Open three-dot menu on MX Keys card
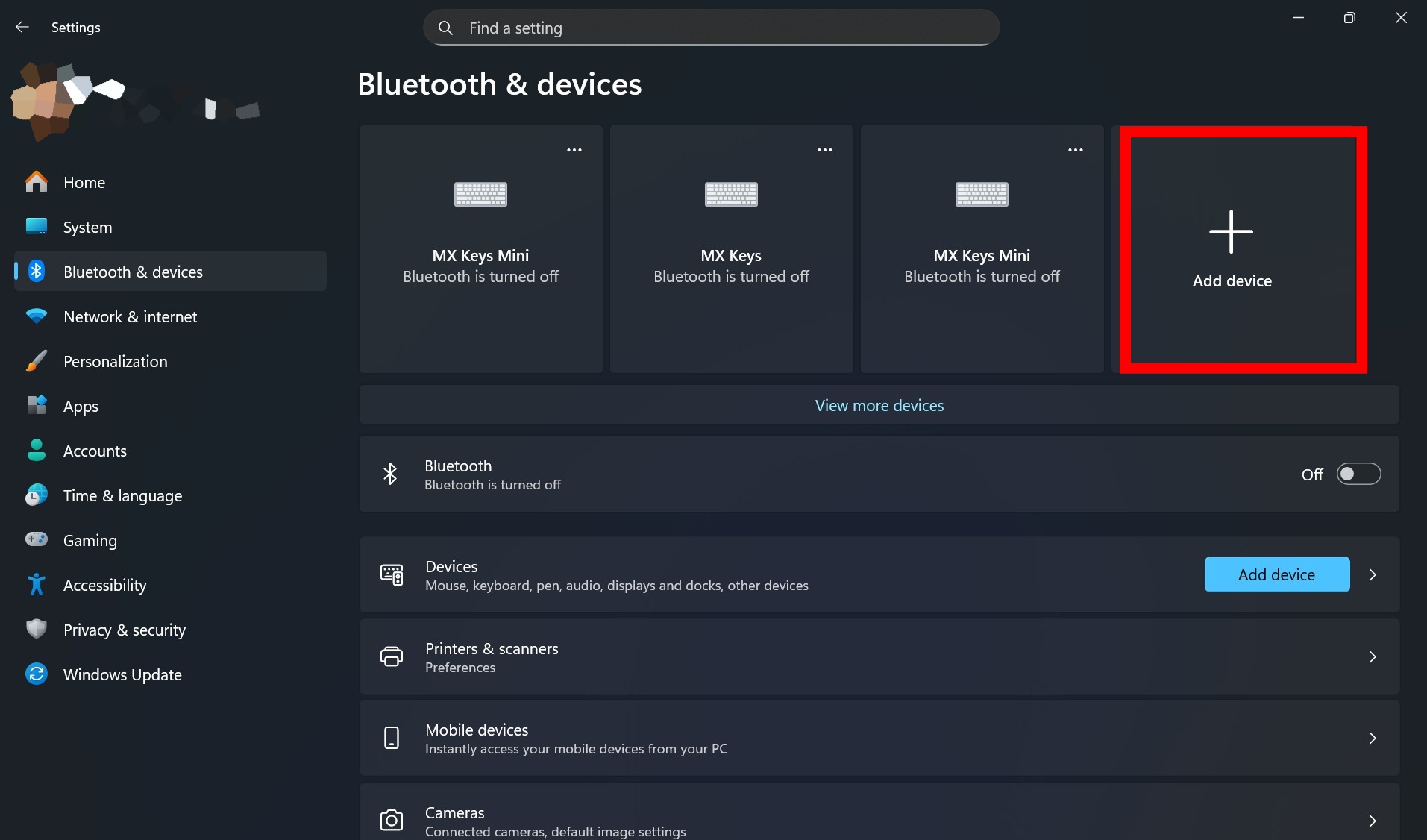This screenshot has width=1427, height=840. tap(825, 150)
